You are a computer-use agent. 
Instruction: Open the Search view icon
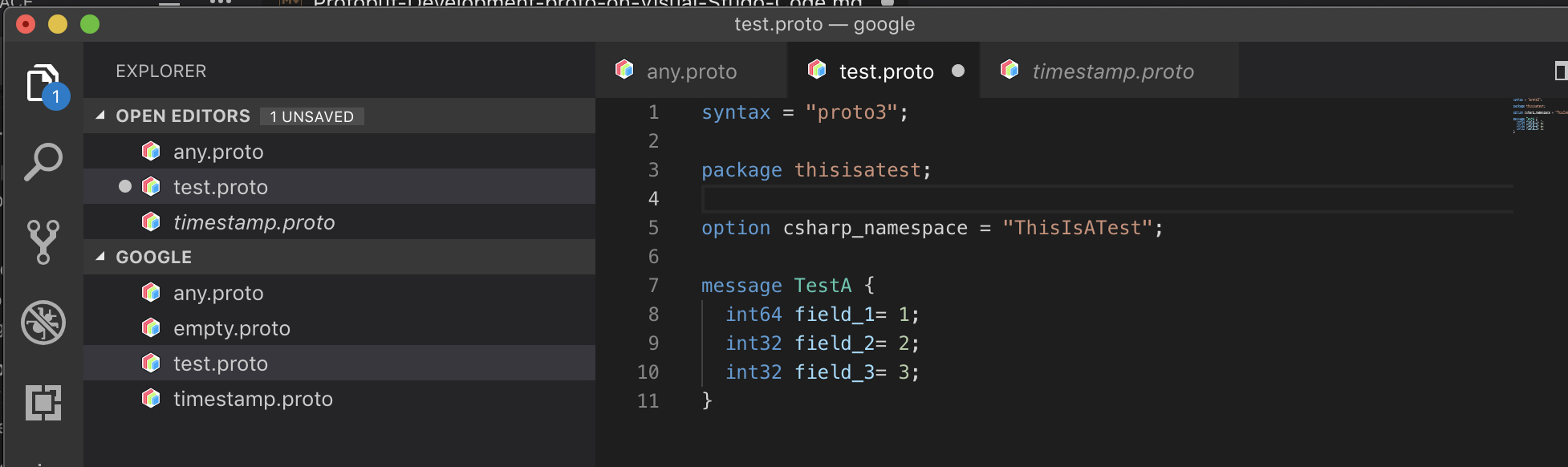click(x=43, y=162)
